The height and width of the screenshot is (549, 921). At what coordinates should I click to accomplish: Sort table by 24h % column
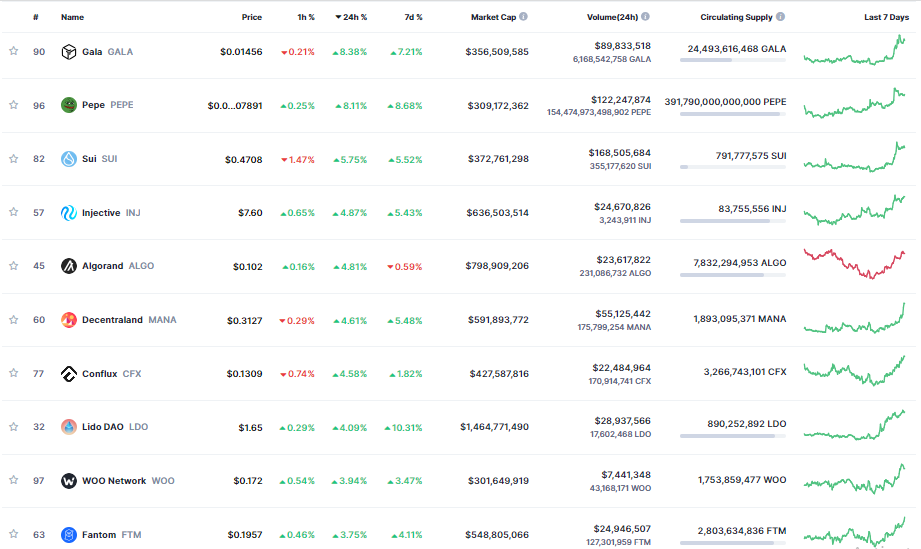click(351, 17)
